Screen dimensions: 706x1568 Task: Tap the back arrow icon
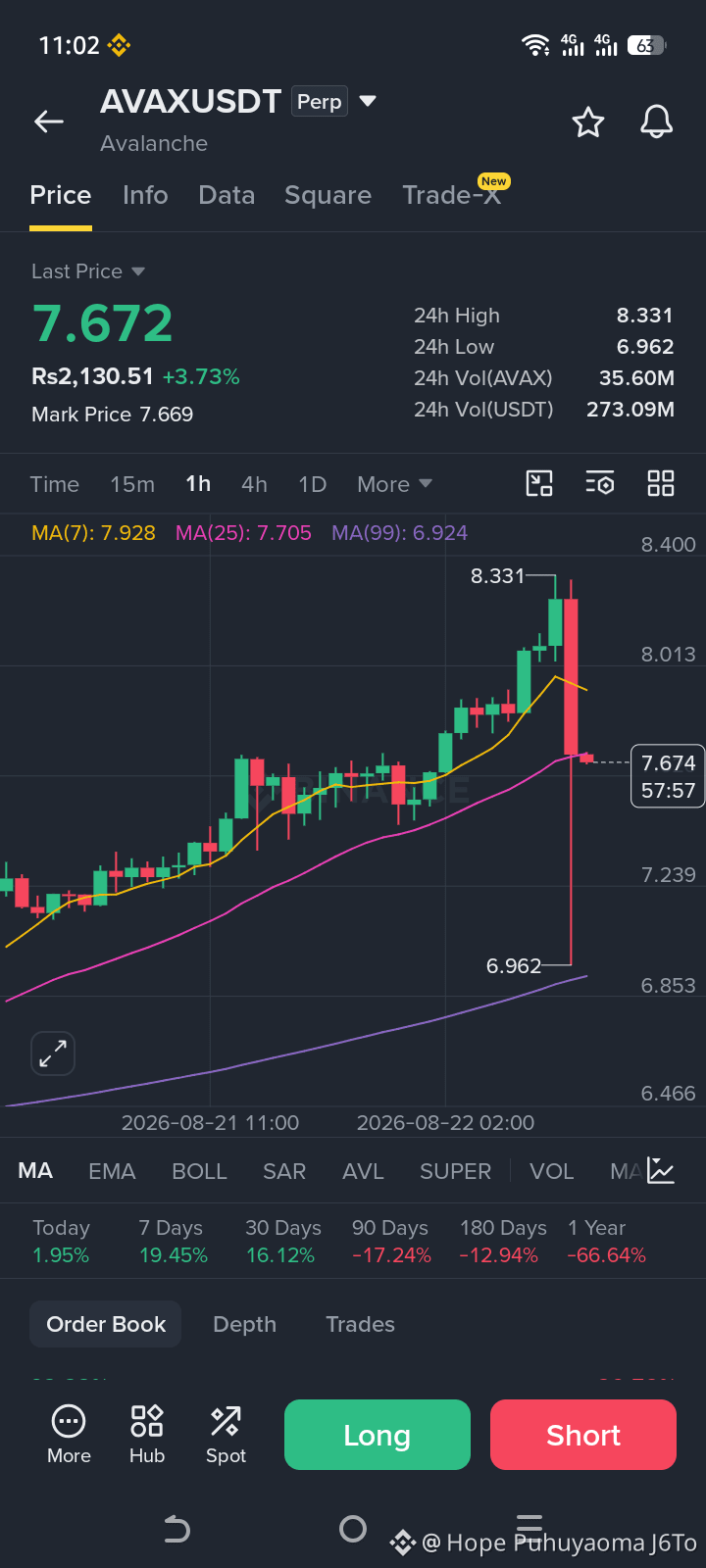pyautogui.click(x=49, y=122)
